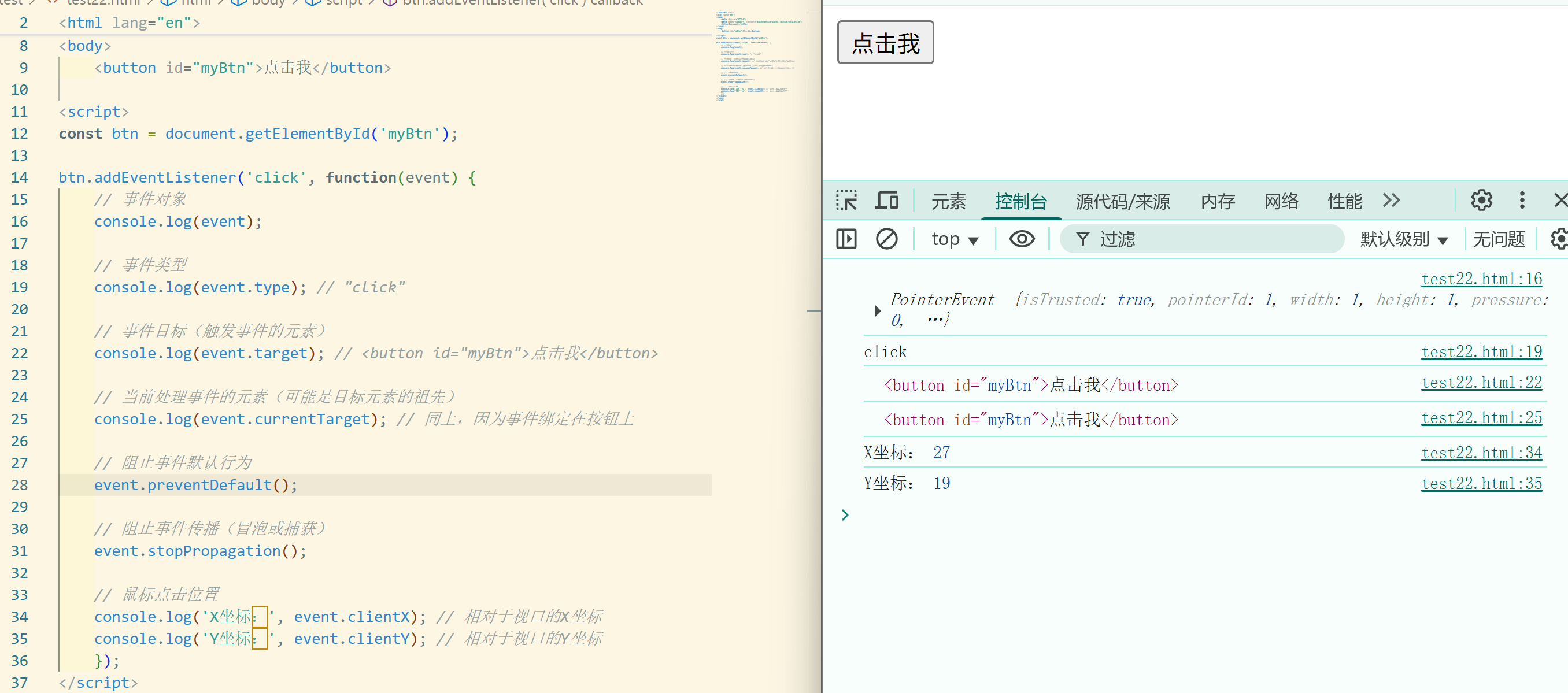Screen dimensions: 1568x693
Task: Toggle device toolbar emulation icon
Action: tap(887, 200)
